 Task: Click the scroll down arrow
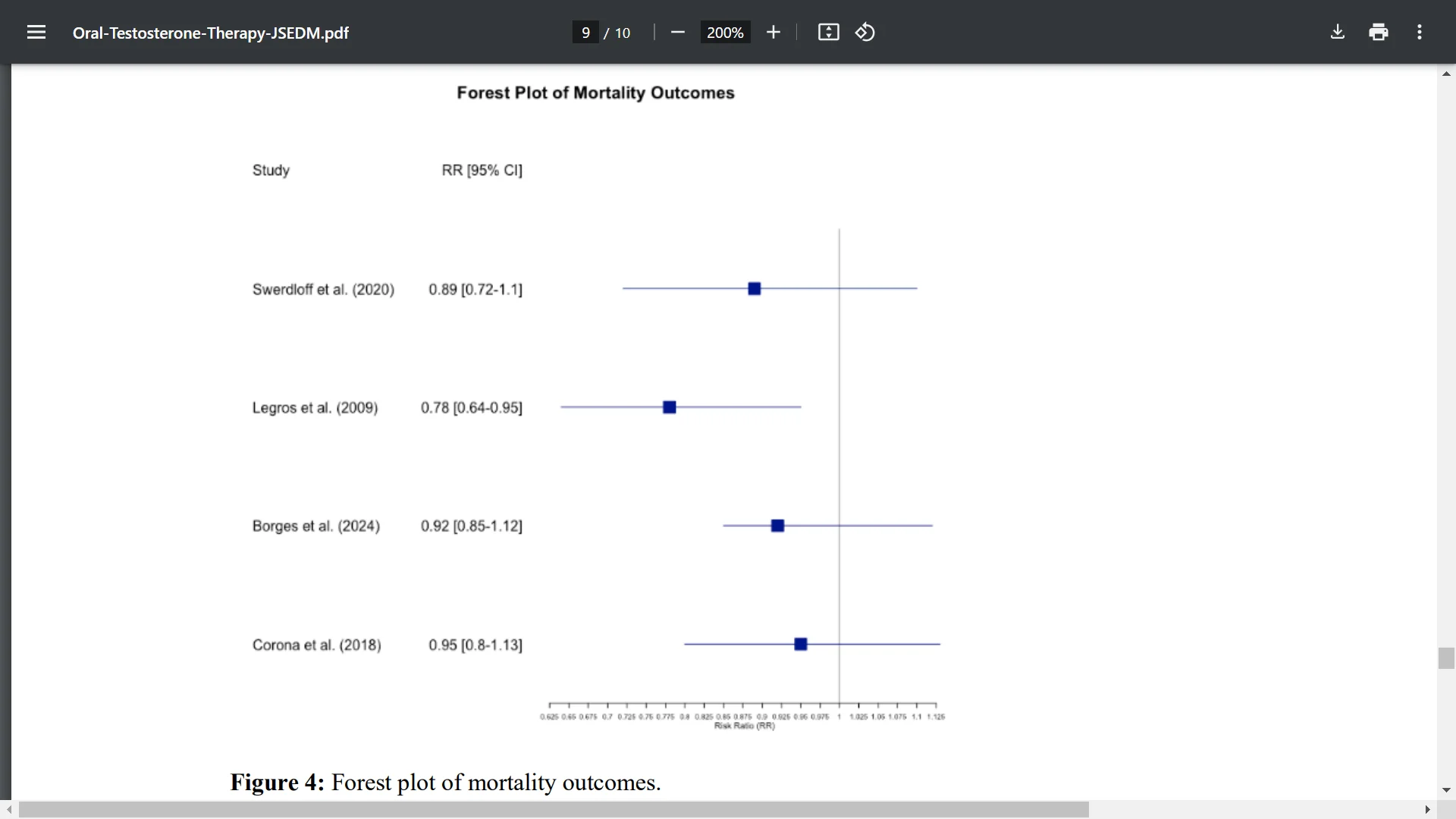point(1446,790)
